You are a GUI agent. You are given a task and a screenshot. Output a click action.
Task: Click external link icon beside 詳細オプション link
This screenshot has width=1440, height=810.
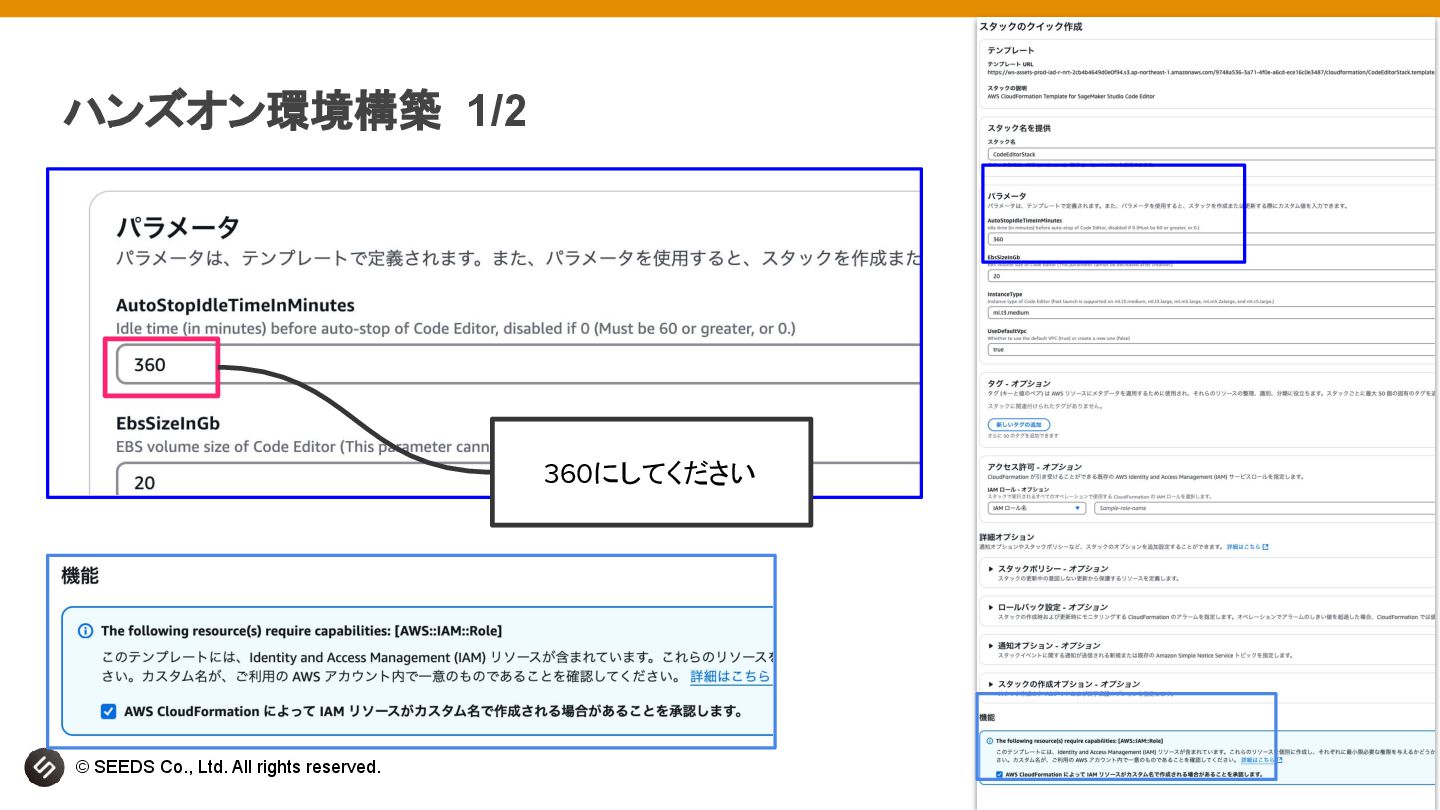[1265, 547]
